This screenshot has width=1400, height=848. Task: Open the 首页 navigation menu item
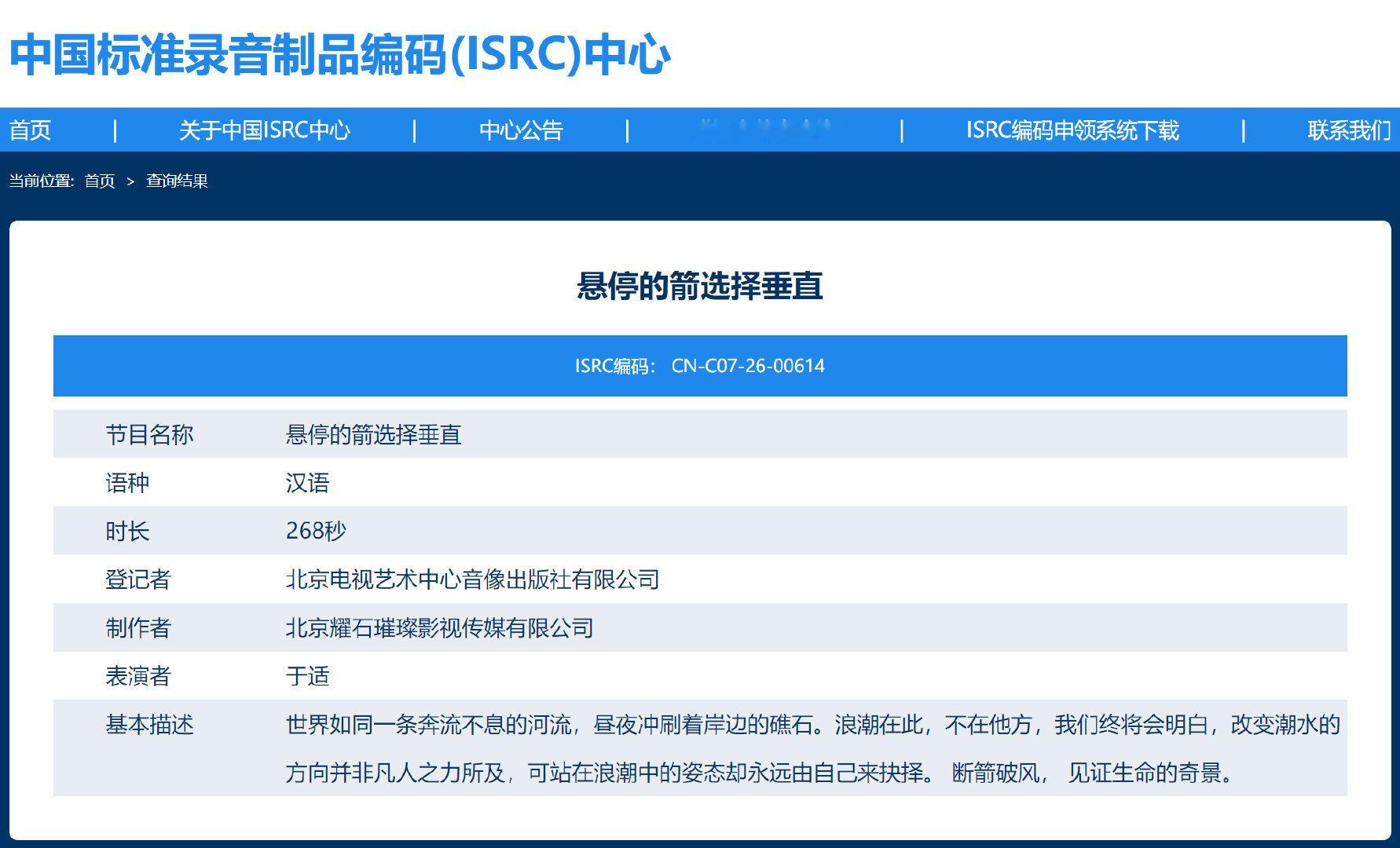pyautogui.click(x=30, y=130)
